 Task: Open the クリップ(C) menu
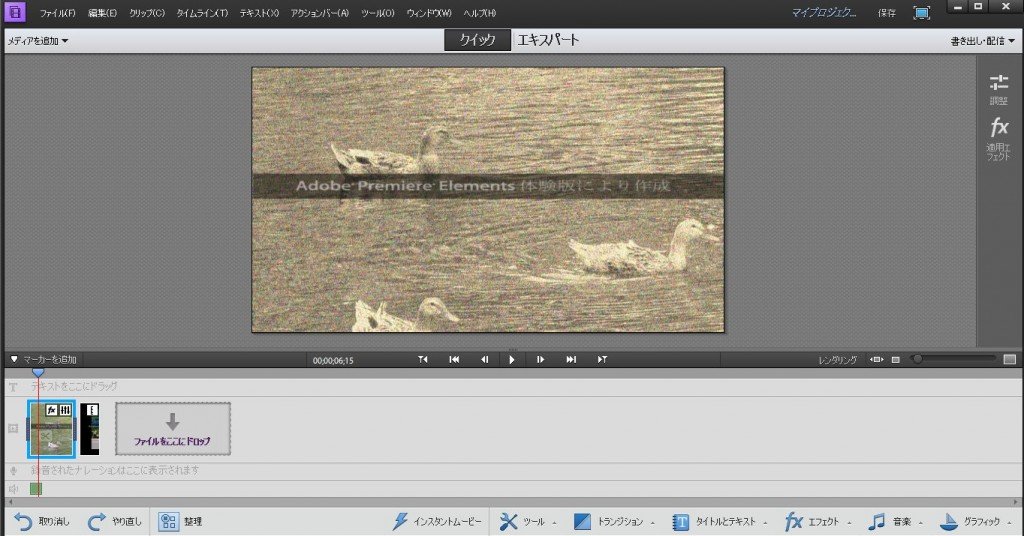pyautogui.click(x=147, y=13)
